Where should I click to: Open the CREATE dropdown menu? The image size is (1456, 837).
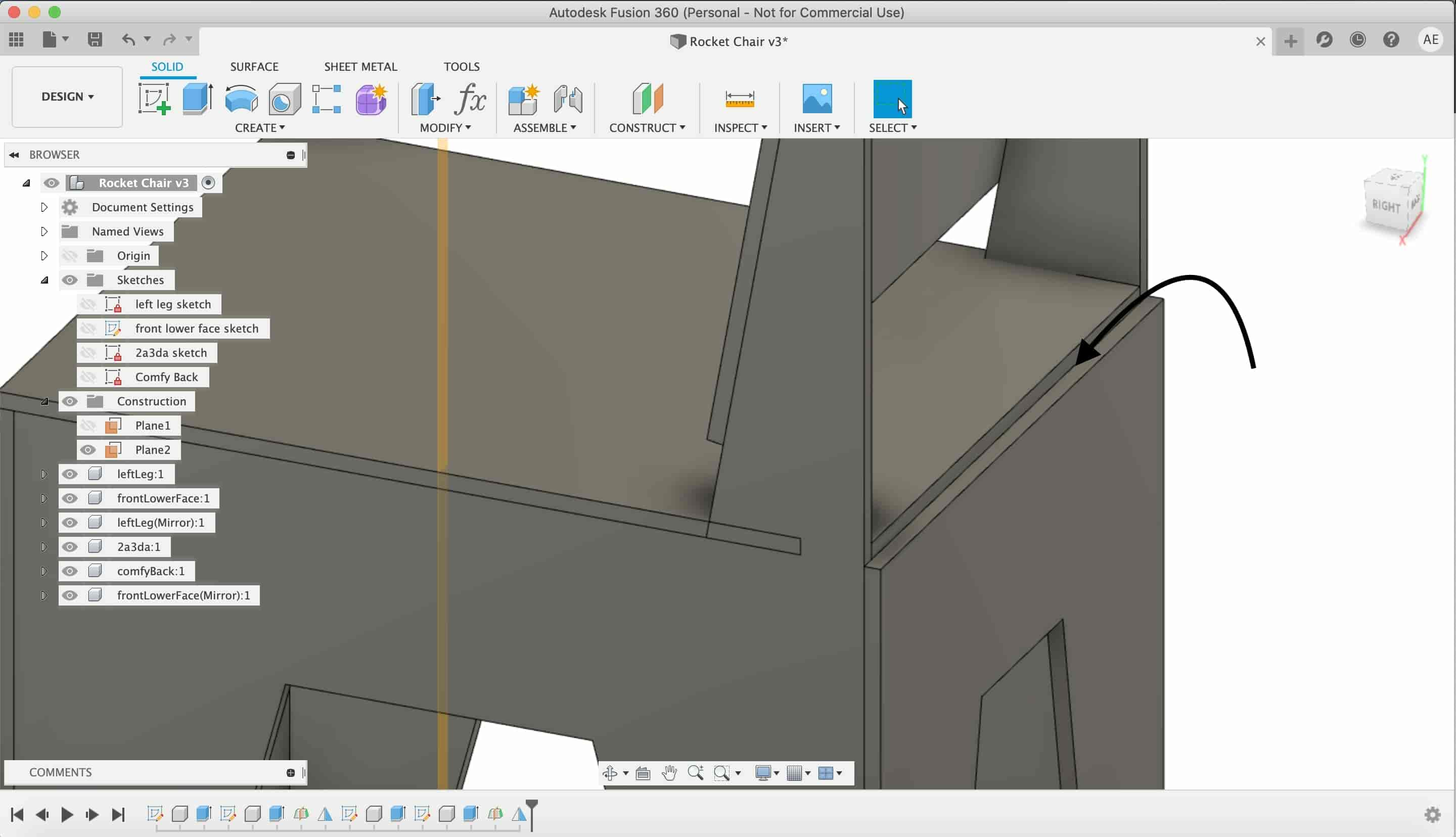coord(260,127)
